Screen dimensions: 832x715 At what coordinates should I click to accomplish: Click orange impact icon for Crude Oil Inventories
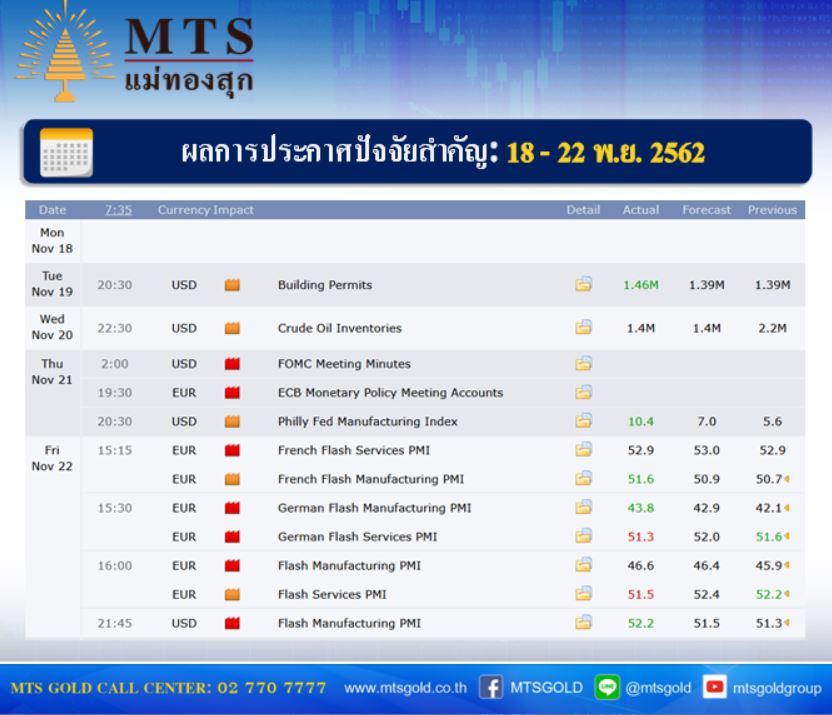(x=232, y=328)
